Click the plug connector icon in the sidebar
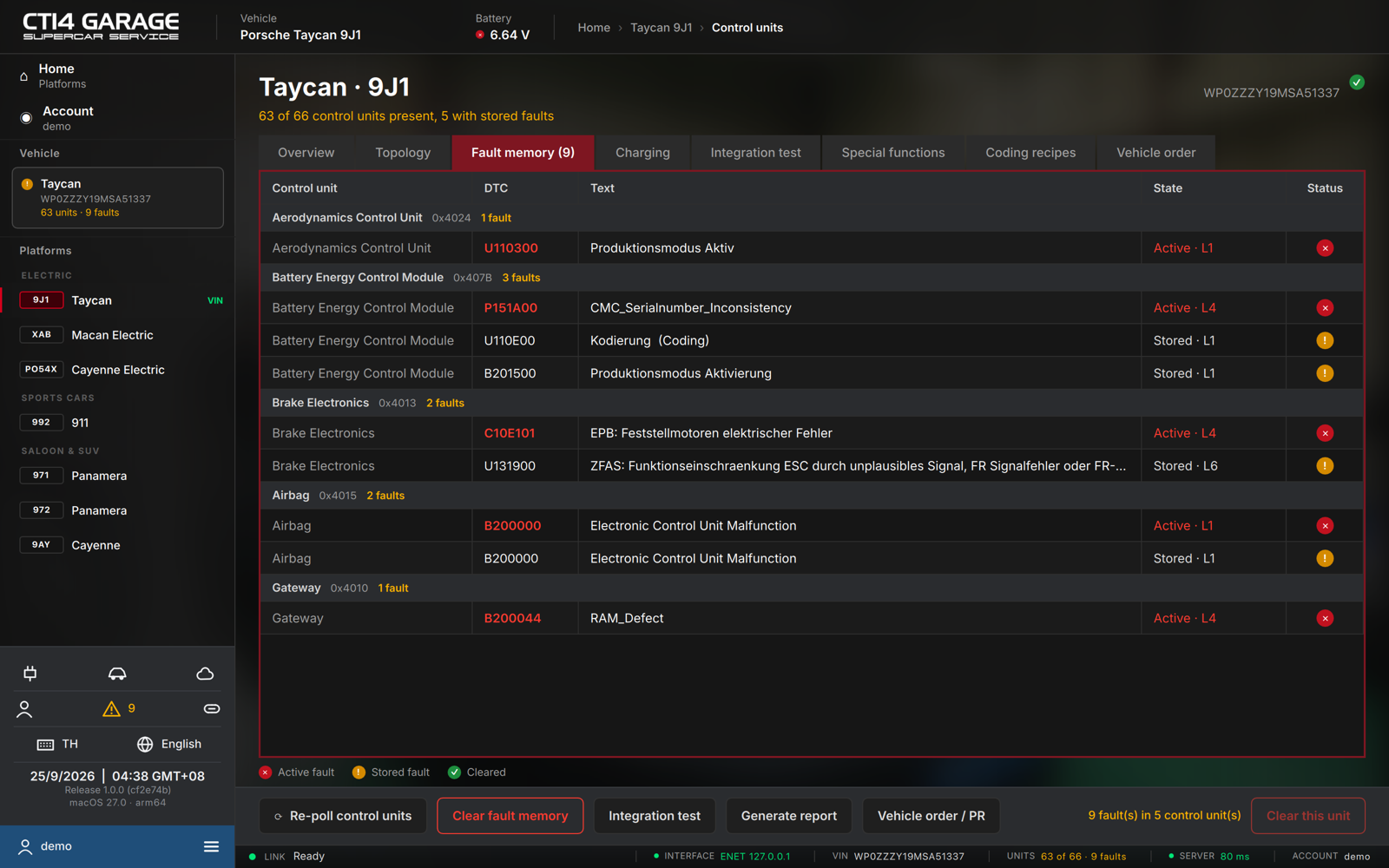This screenshot has height=868, width=1389. click(30, 674)
